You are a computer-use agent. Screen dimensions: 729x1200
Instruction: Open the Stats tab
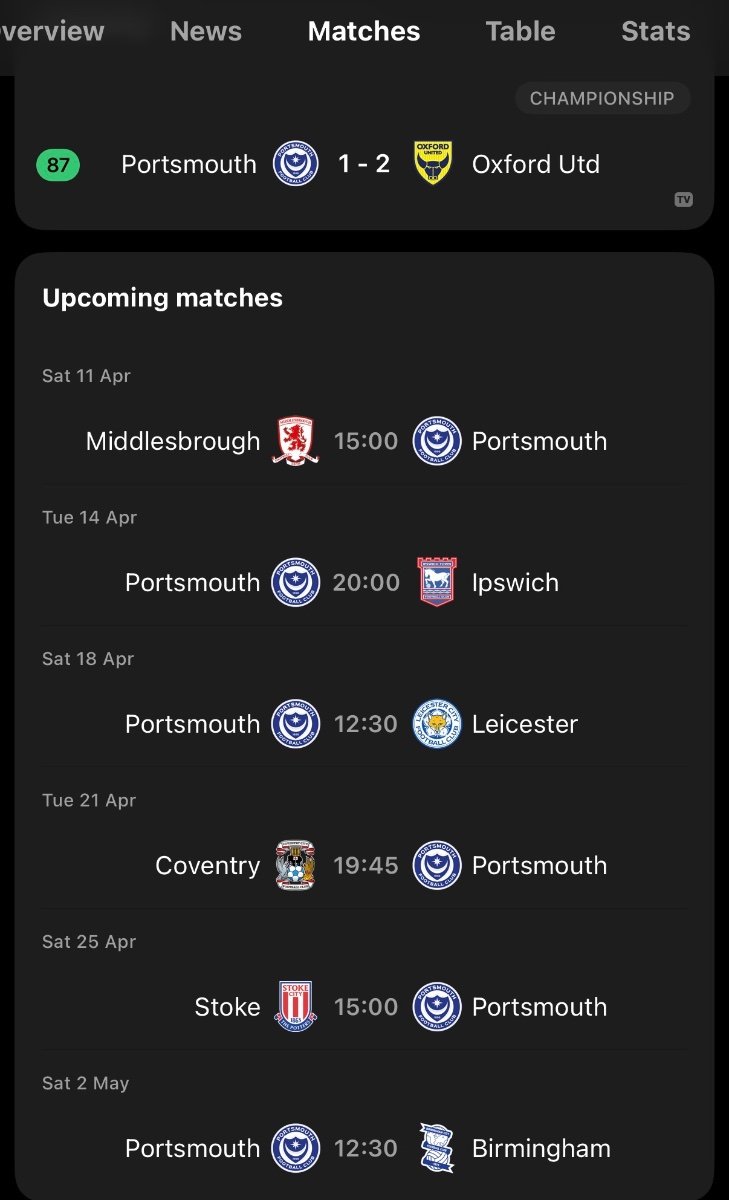655,32
